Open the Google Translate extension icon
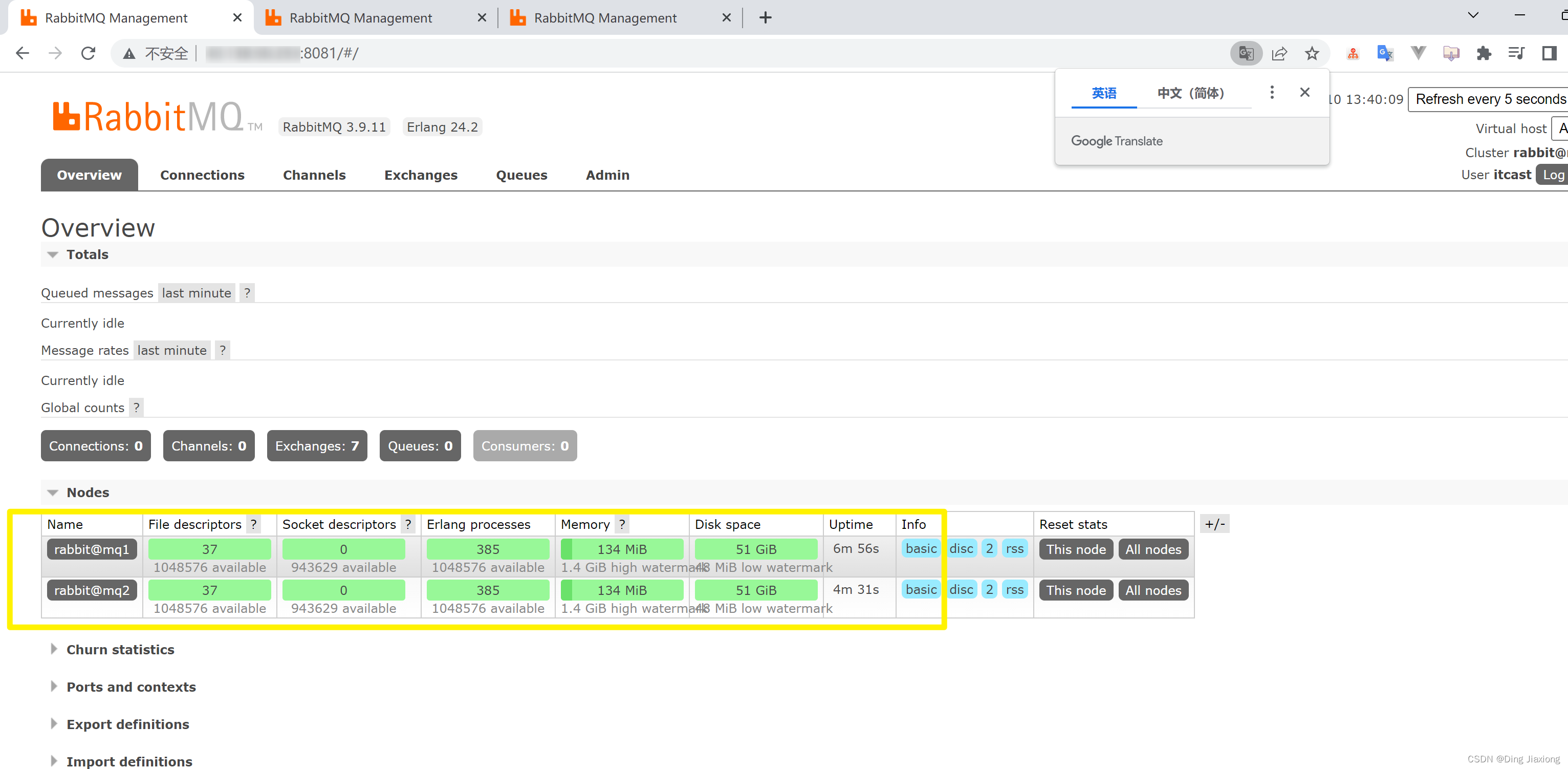This screenshot has width=1568, height=769. [1385, 54]
